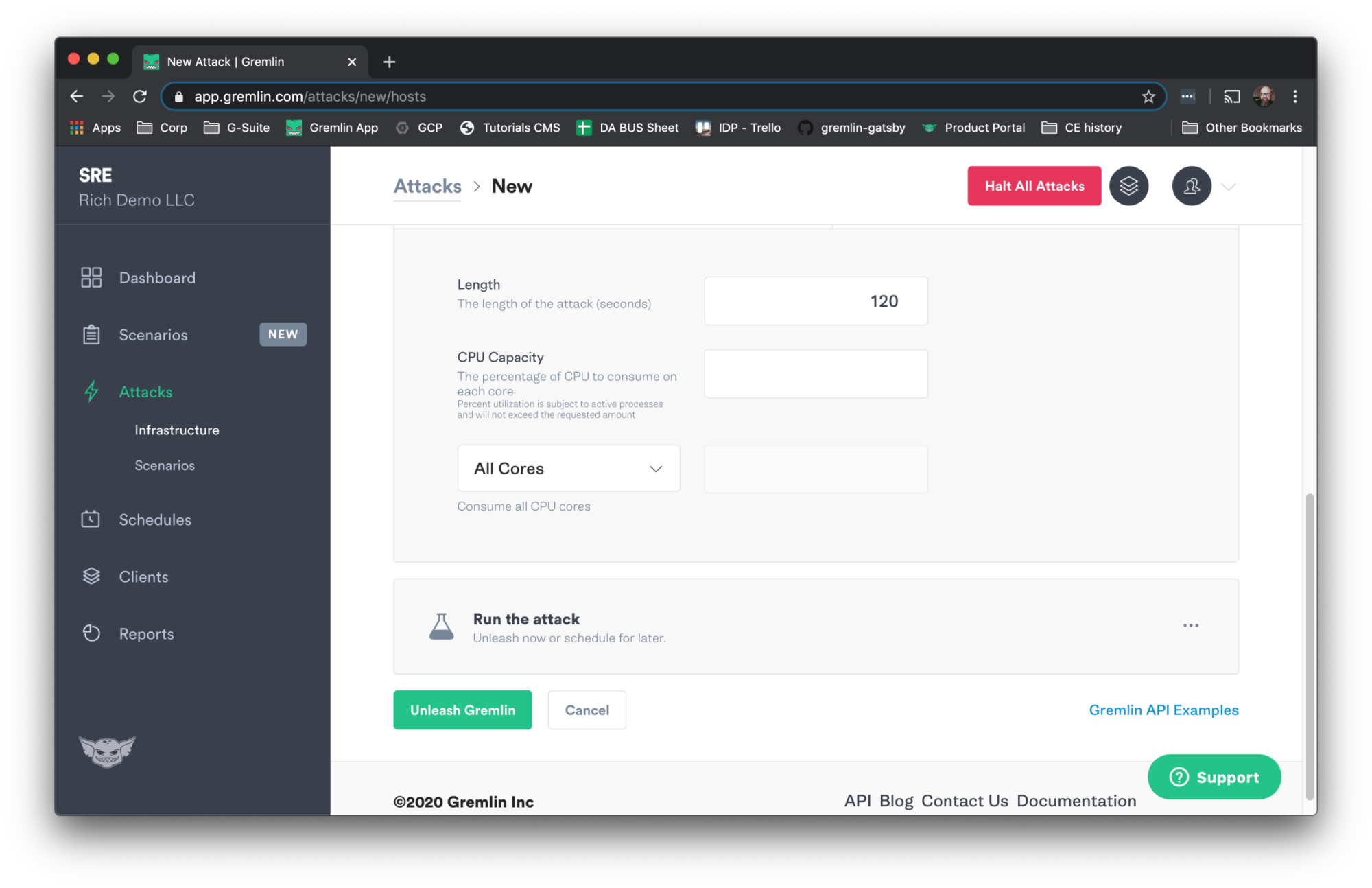1372x888 pixels.
Task: Click the Gremlin mascot logo in sidebar
Action: coord(107,751)
